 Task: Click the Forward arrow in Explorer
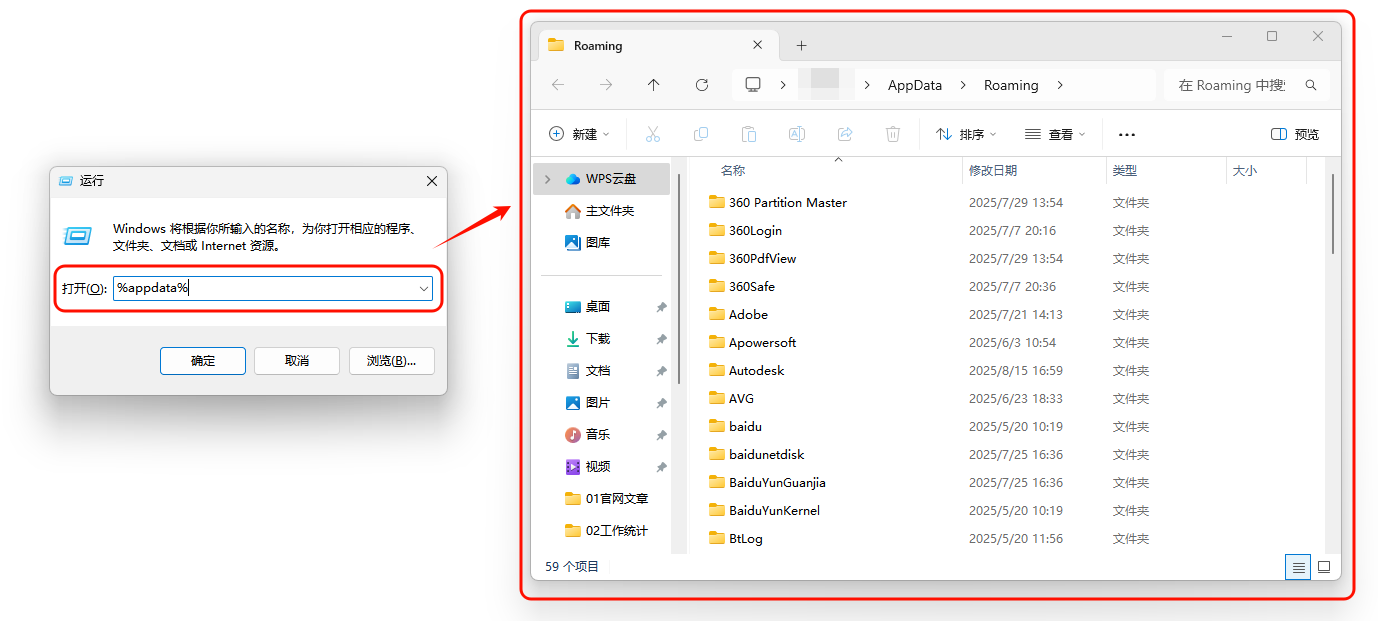(x=606, y=85)
